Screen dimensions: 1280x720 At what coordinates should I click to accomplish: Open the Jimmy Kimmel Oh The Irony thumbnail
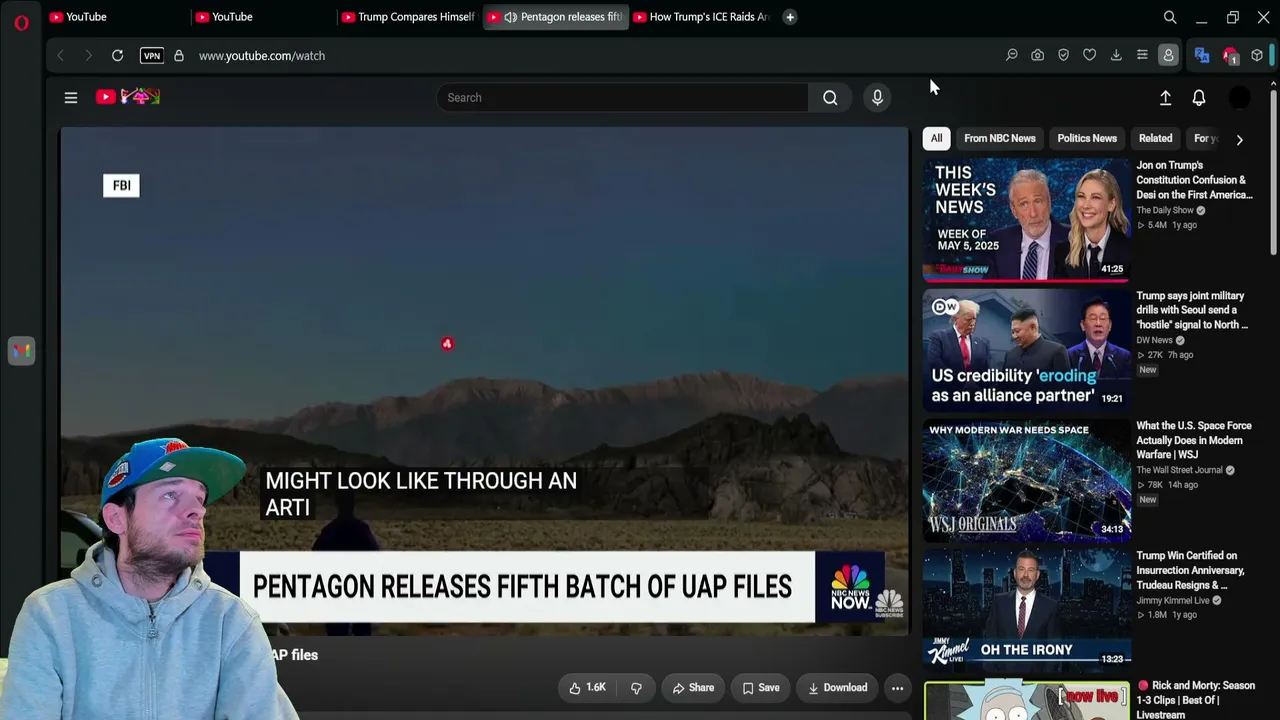(x=1026, y=609)
